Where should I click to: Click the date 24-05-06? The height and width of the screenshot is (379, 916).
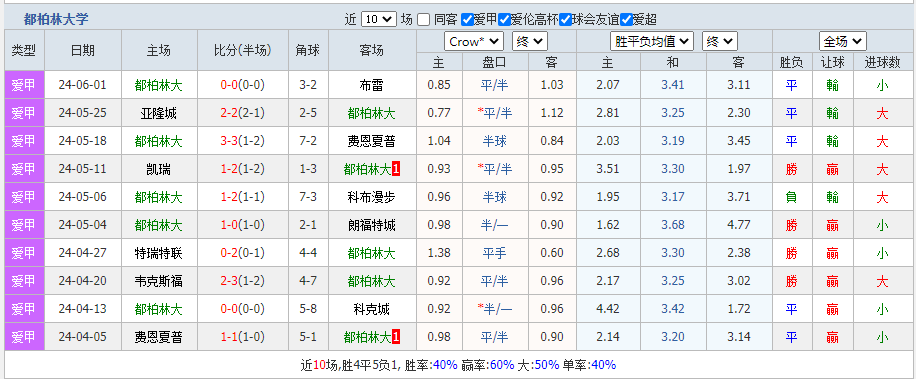[82, 197]
